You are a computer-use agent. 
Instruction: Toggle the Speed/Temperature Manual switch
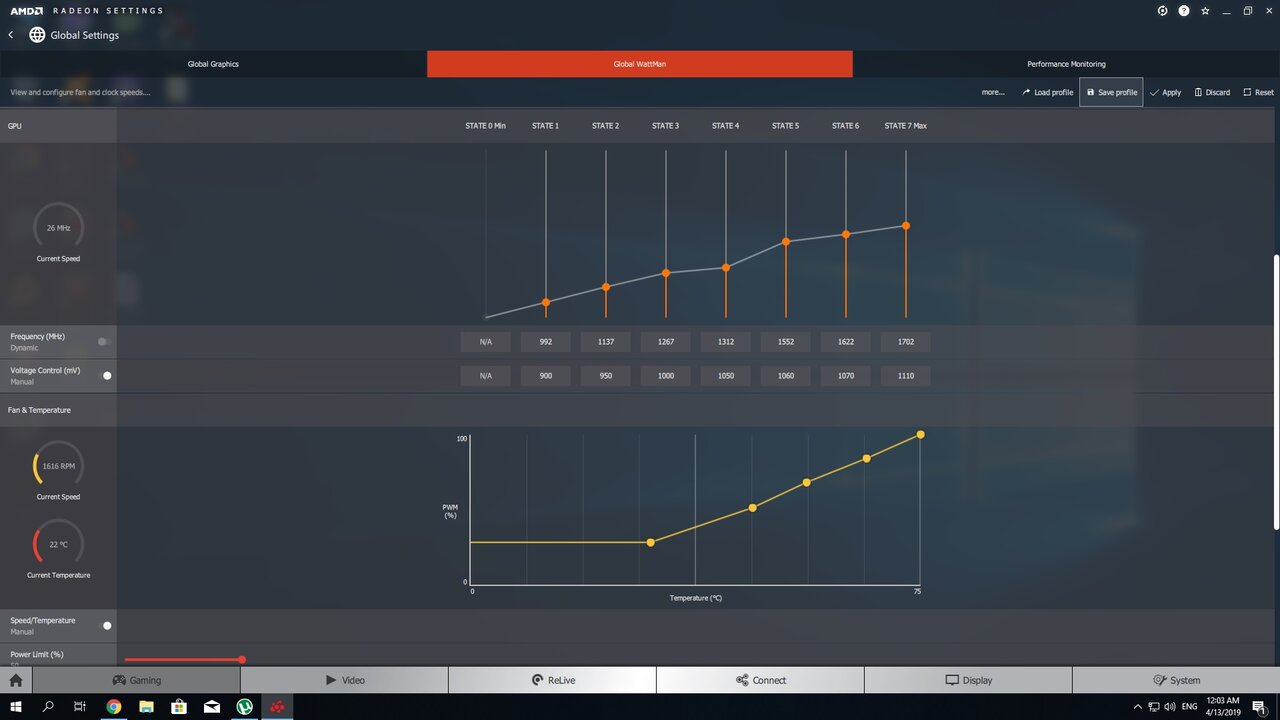click(104, 626)
